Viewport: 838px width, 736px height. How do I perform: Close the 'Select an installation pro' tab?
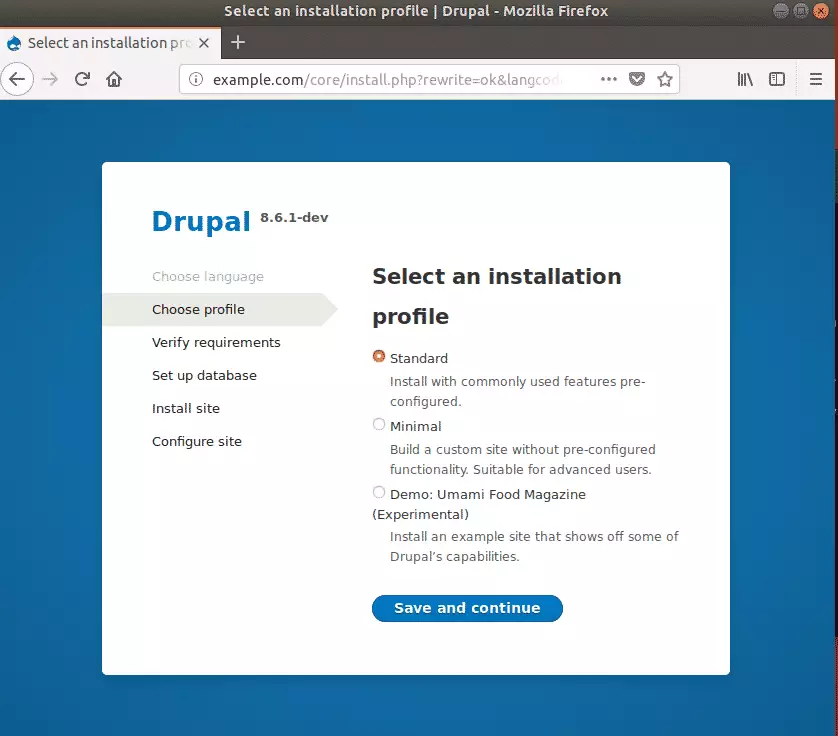point(204,43)
